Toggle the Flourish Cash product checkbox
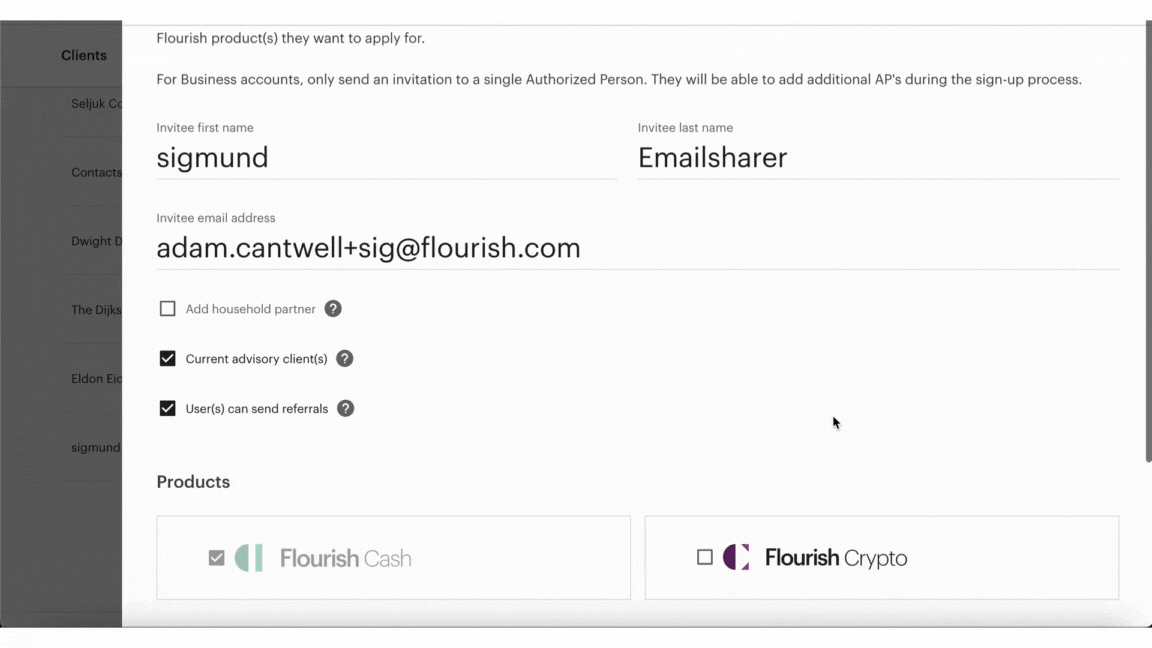Image resolution: width=1152 pixels, height=648 pixels. 216,558
